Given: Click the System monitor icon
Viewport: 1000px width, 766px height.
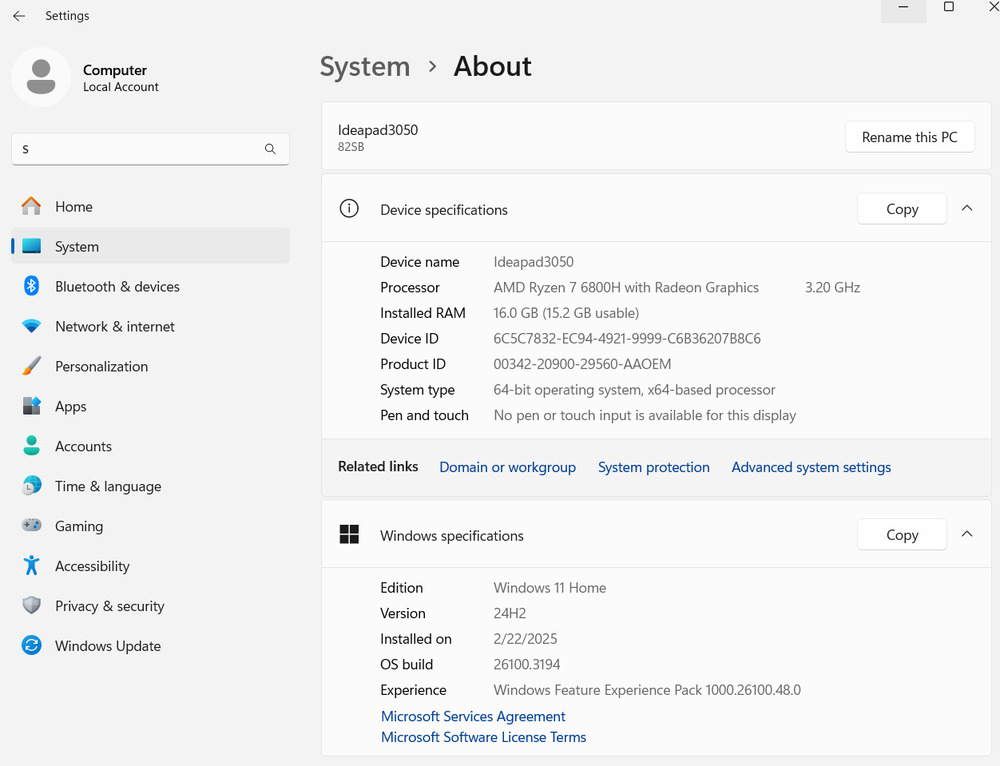Looking at the screenshot, I should 31,246.
